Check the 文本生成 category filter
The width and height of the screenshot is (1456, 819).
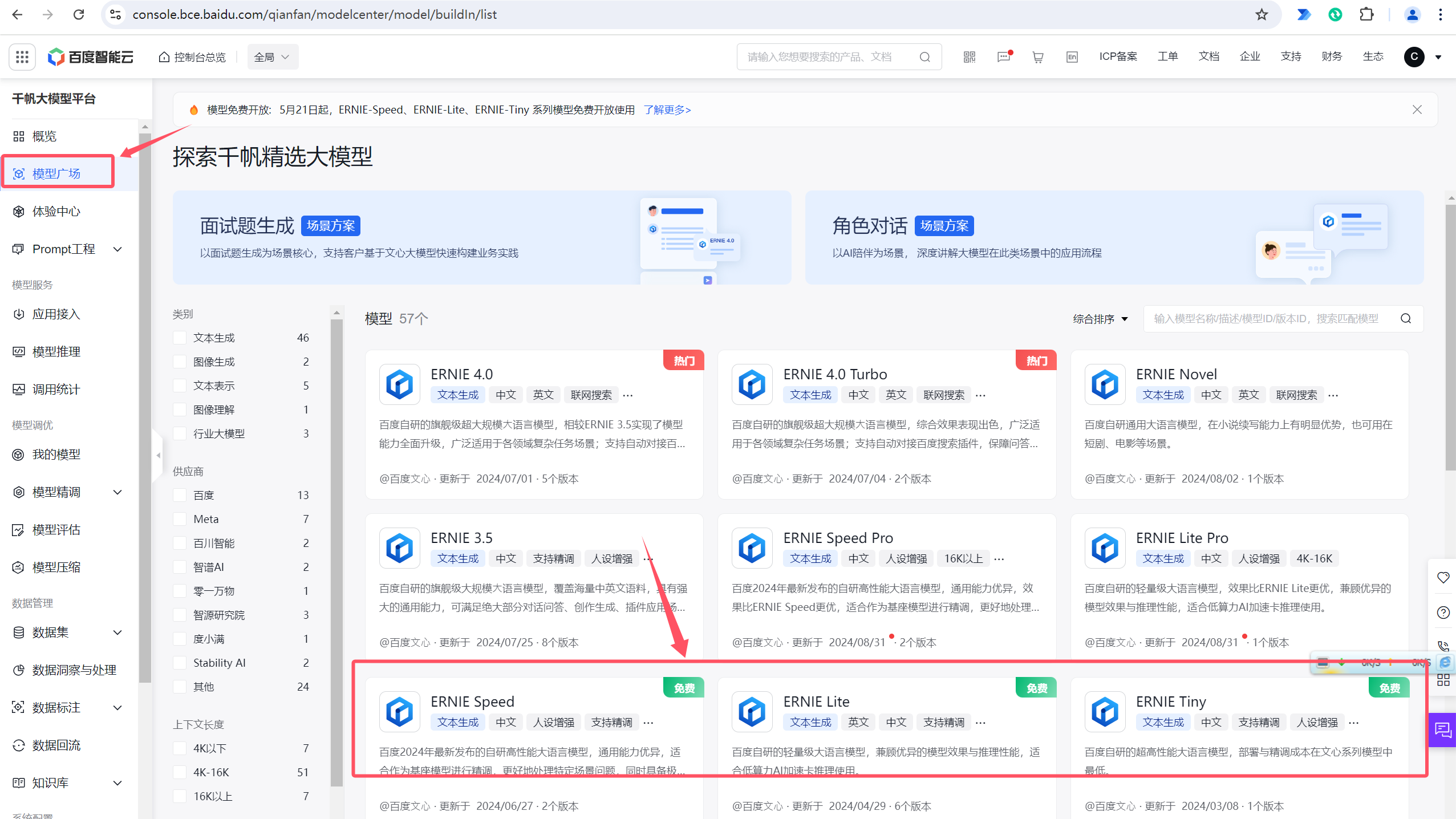pos(180,338)
